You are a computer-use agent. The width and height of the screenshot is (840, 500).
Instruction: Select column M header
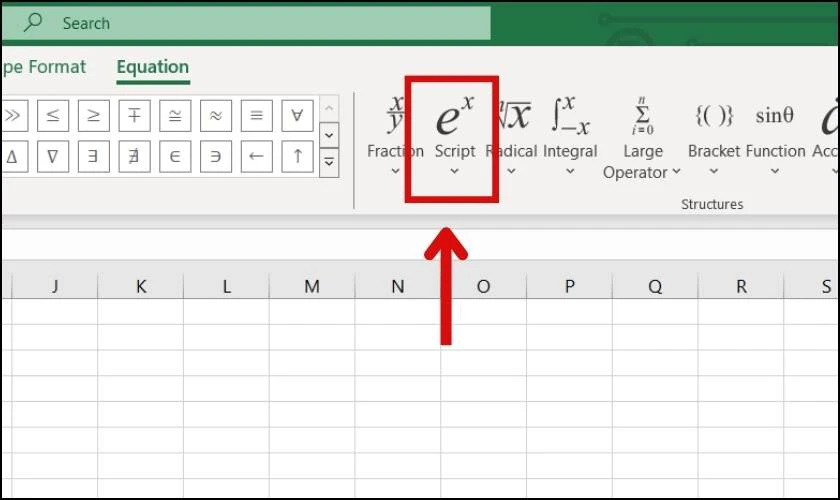click(x=312, y=286)
